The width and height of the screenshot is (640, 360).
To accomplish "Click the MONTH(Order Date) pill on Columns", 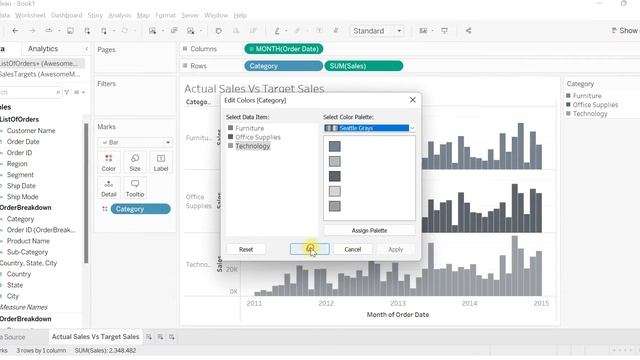I will (284, 49).
